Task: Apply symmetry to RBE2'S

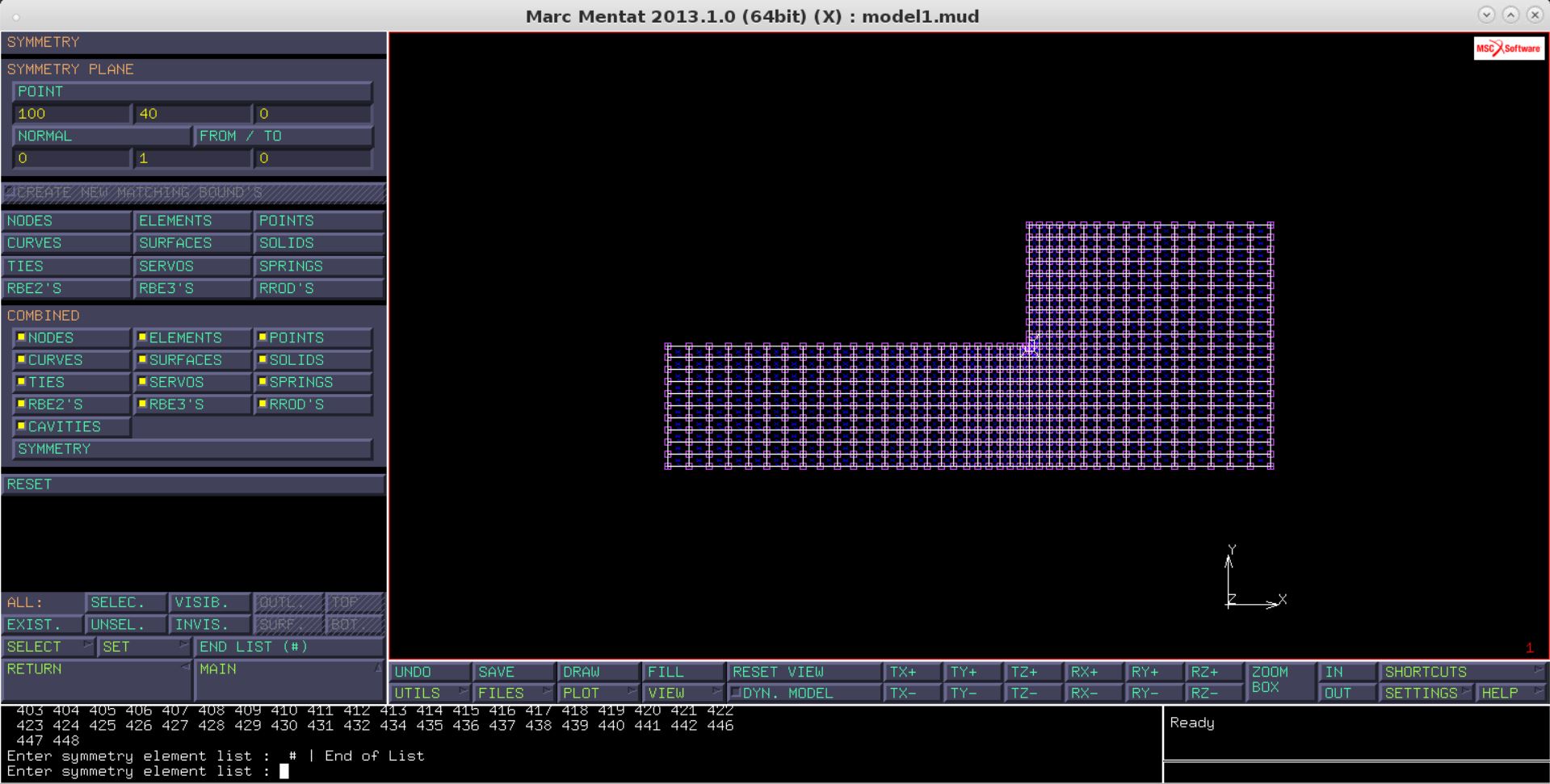Action: [x=66, y=288]
